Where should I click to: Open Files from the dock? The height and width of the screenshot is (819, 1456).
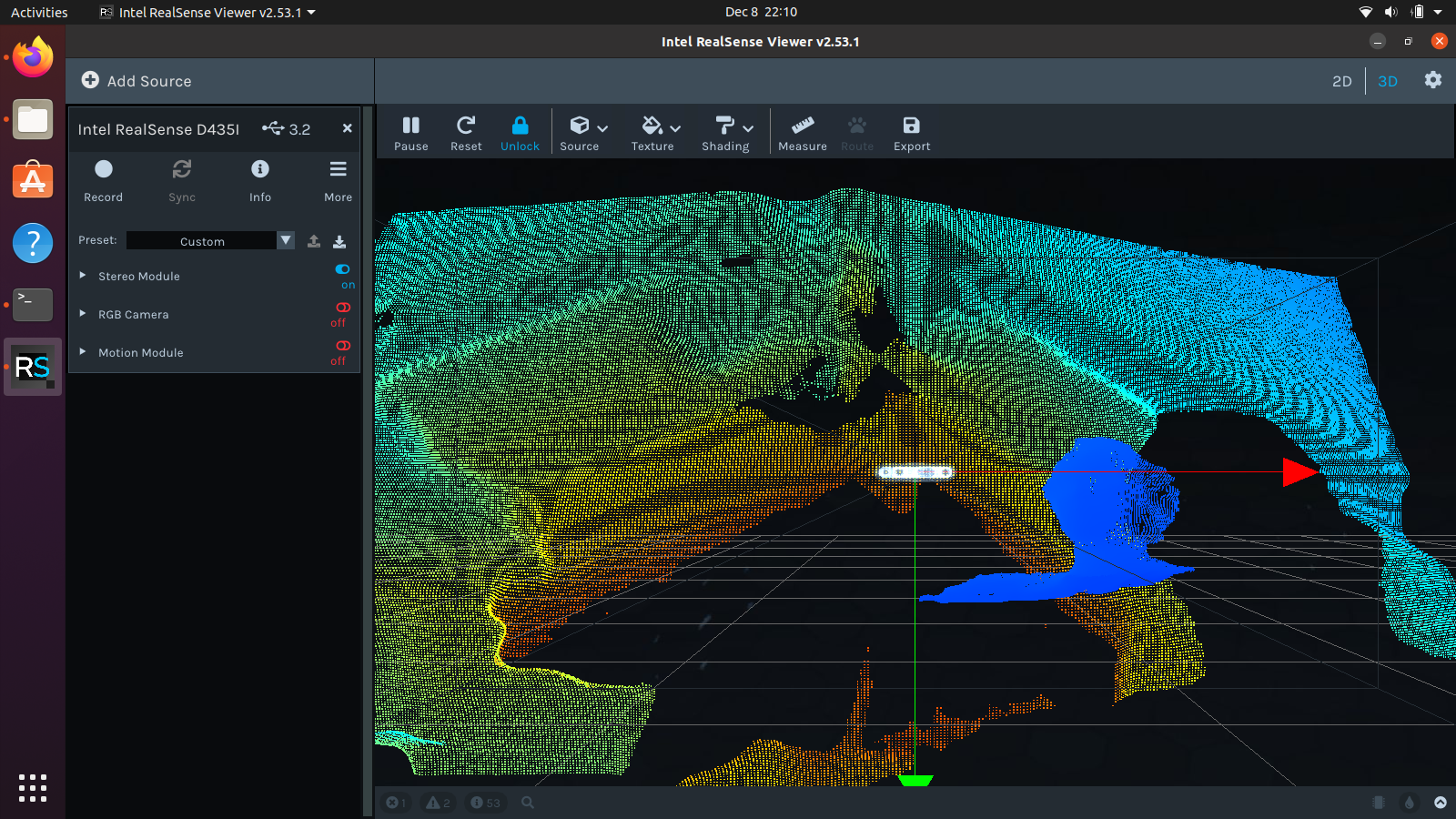click(33, 119)
